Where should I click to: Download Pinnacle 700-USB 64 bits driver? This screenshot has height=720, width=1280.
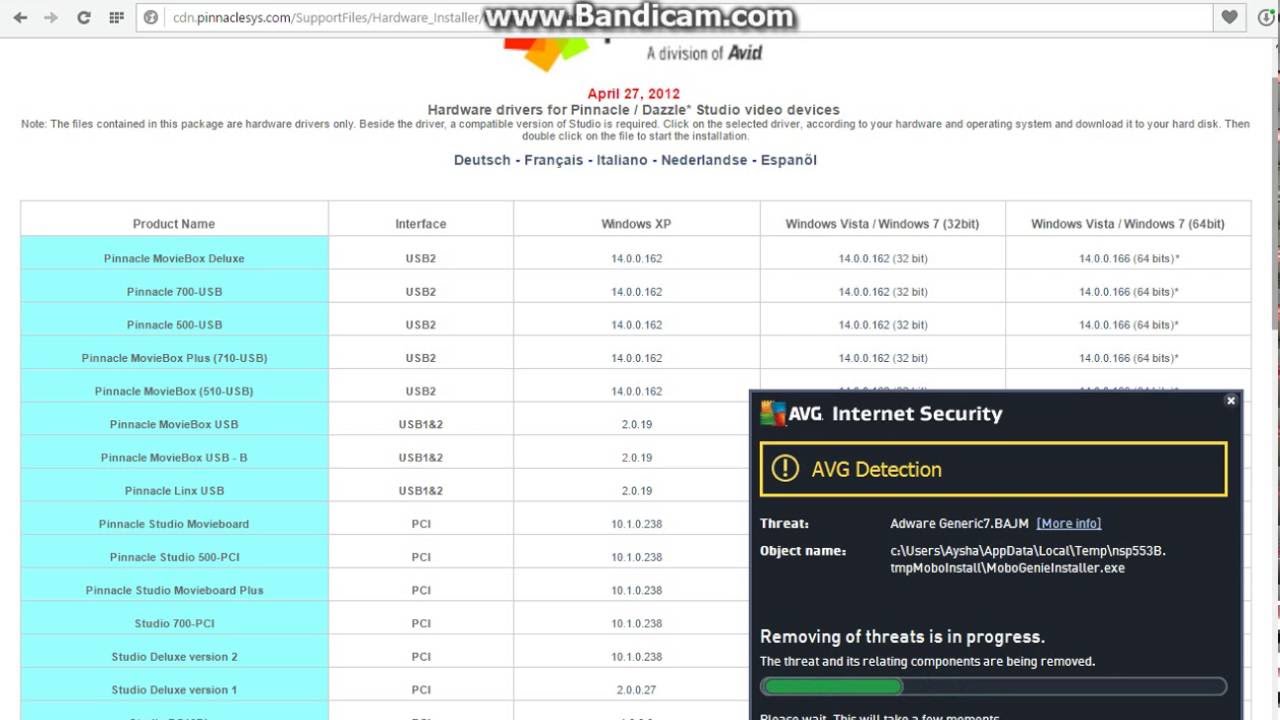(1128, 292)
